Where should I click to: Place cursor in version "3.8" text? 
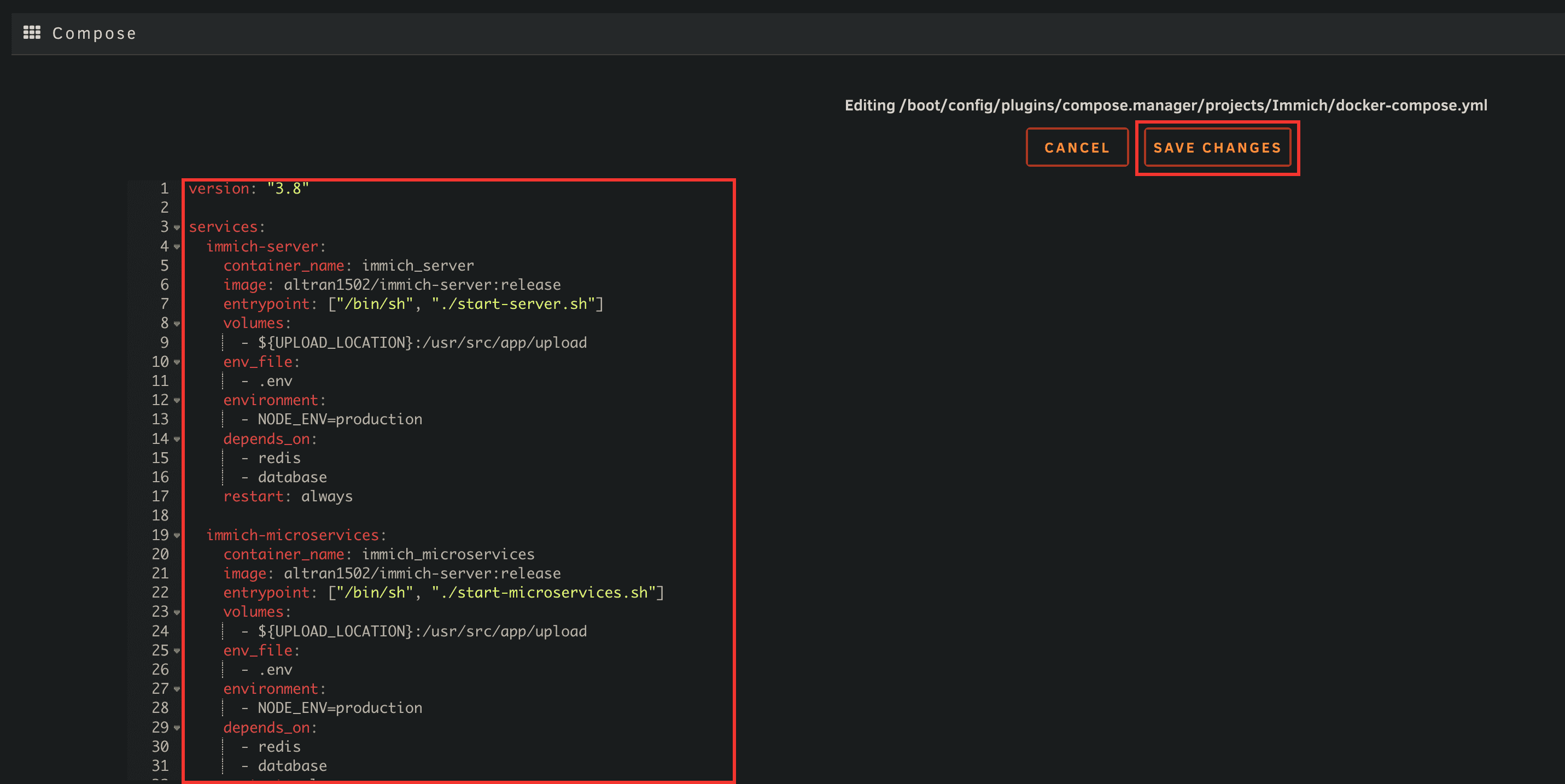pos(288,189)
